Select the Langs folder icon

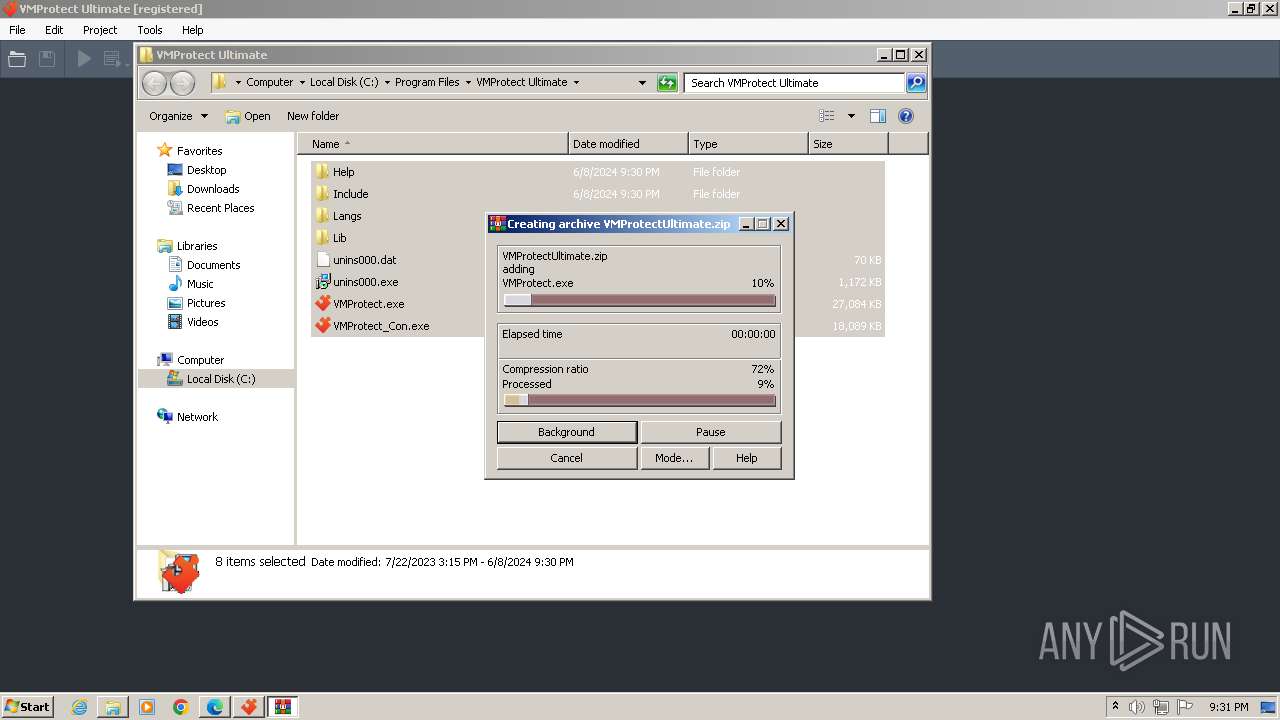(322, 216)
